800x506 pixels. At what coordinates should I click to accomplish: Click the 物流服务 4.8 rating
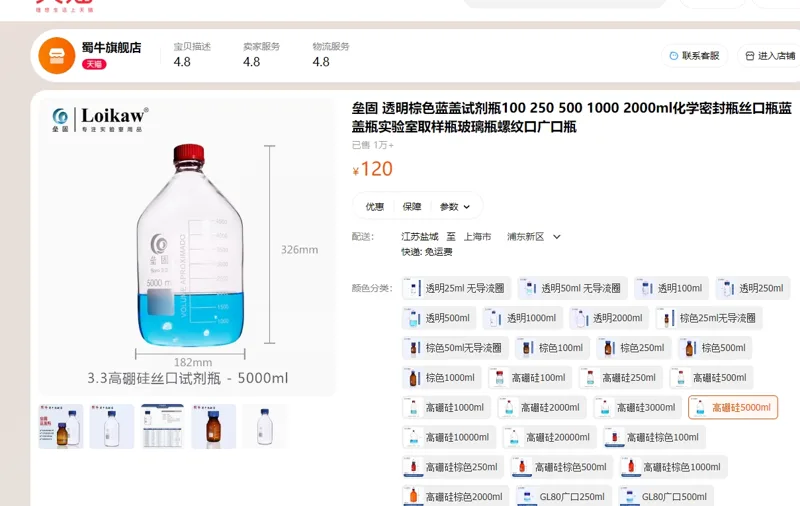pyautogui.click(x=331, y=55)
